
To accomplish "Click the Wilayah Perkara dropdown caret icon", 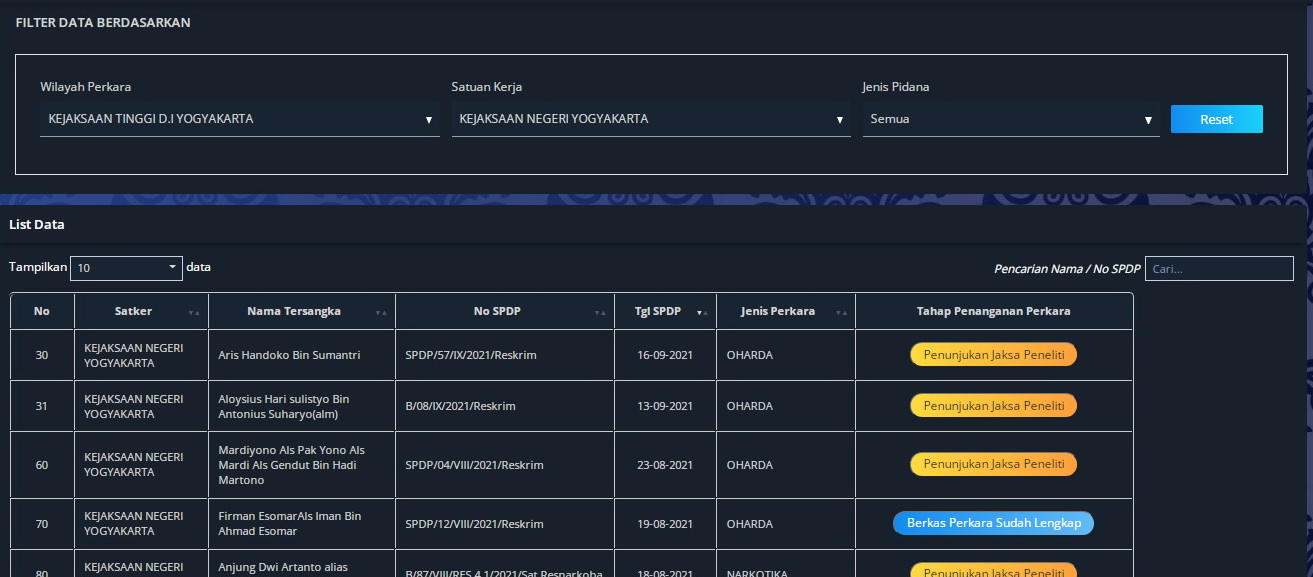I will coord(429,119).
